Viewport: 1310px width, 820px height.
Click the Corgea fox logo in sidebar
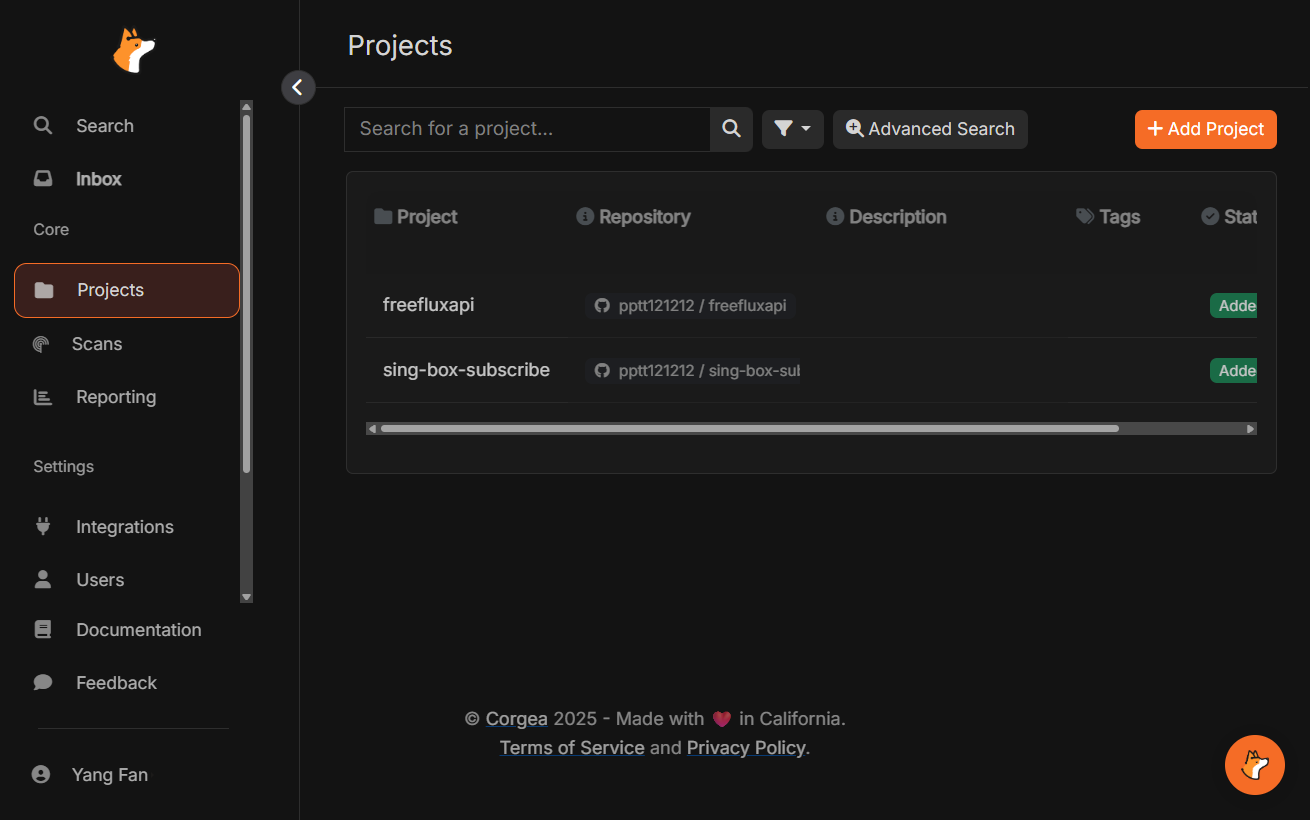(x=134, y=50)
